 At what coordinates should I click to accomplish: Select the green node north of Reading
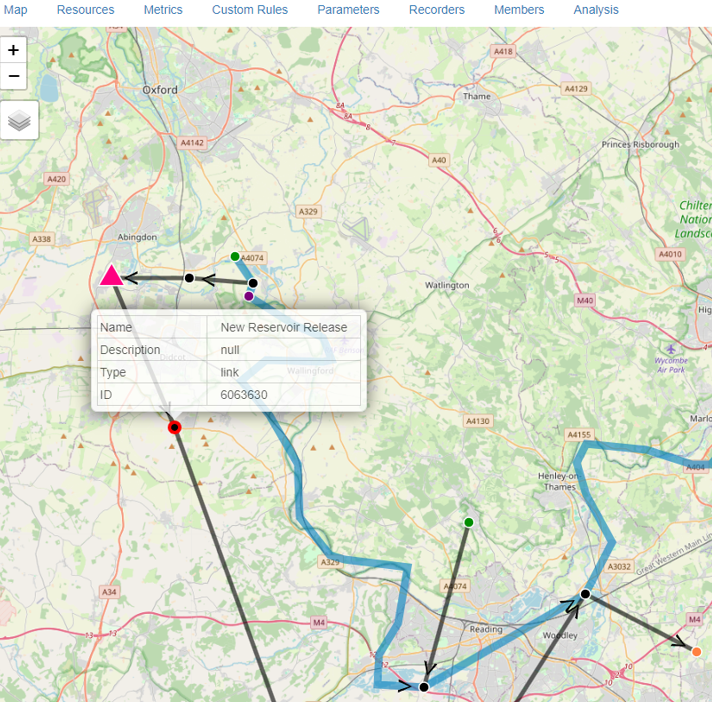(x=468, y=522)
